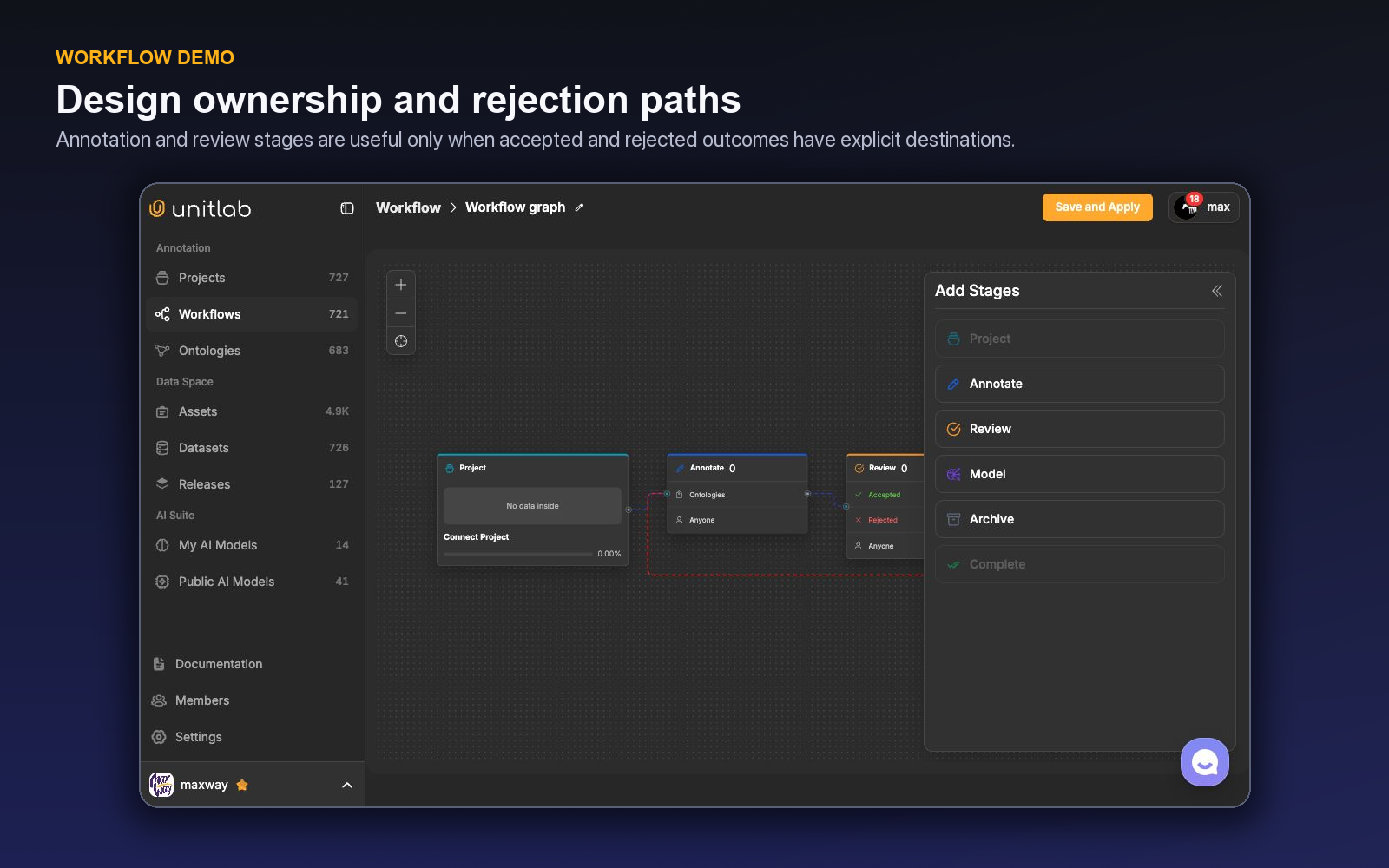Click the Public AI Models icon
The image size is (1389, 868).
[162, 582]
